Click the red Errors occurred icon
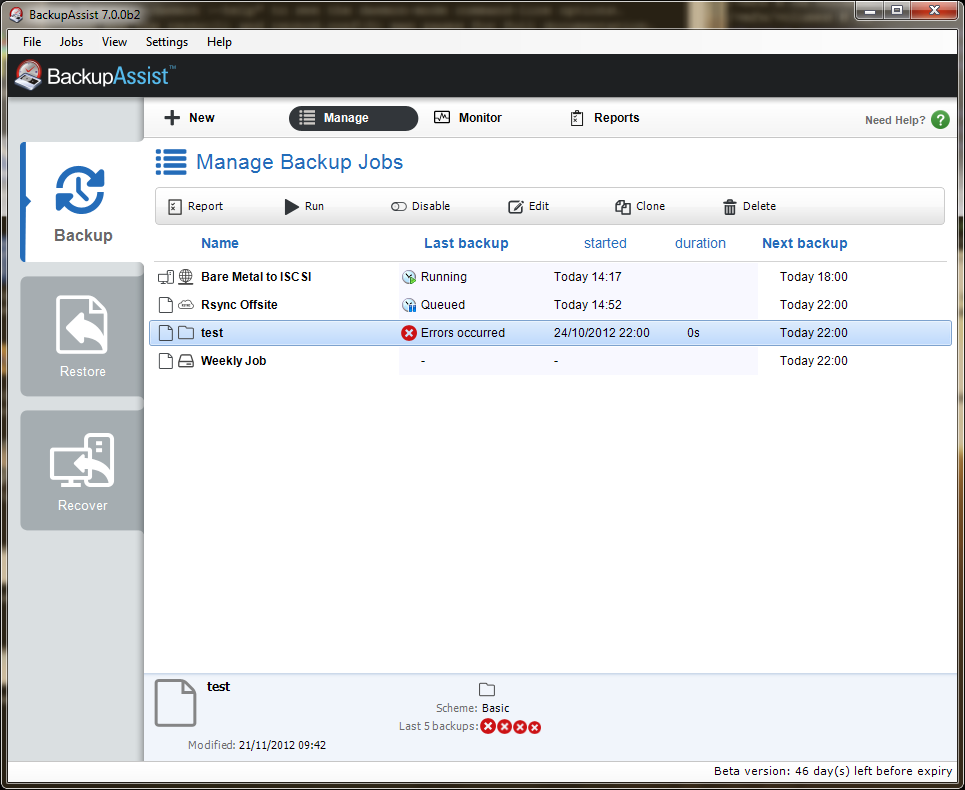965x790 pixels. pos(409,333)
